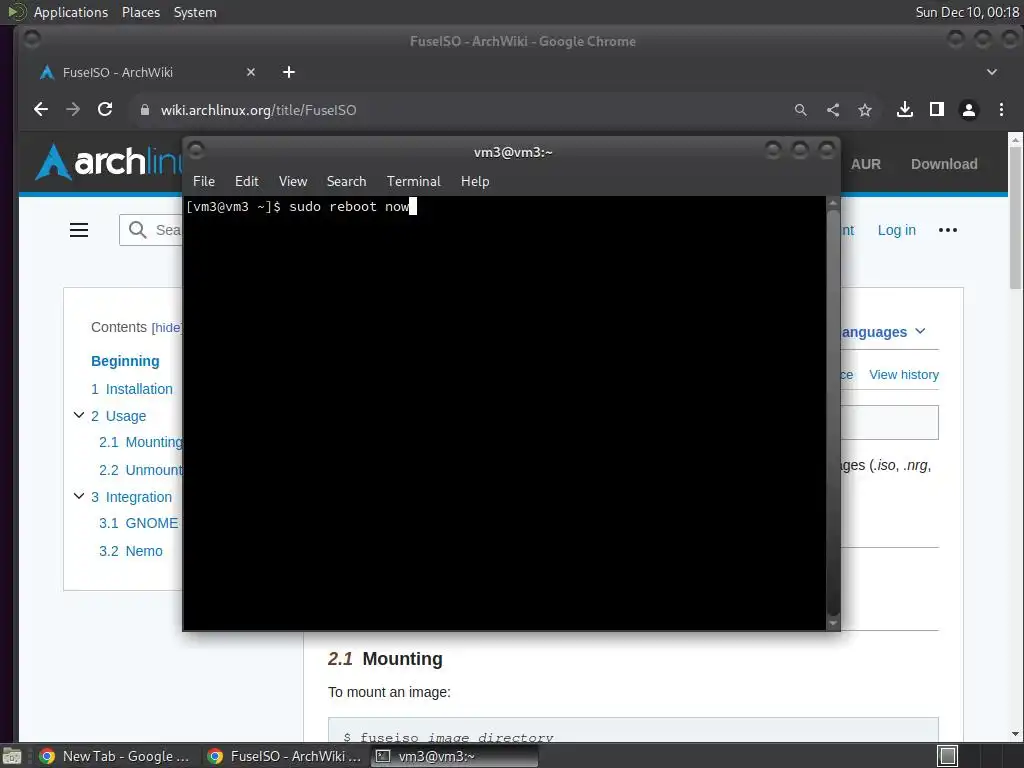1024x768 pixels.
Task: Hide the Contents list
Action: (167, 328)
